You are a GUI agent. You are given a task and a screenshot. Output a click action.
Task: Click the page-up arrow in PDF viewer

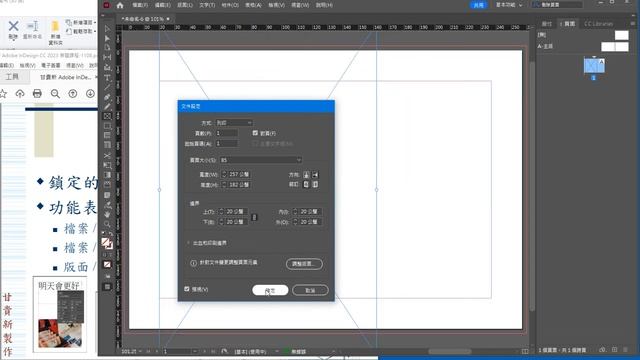73,93
